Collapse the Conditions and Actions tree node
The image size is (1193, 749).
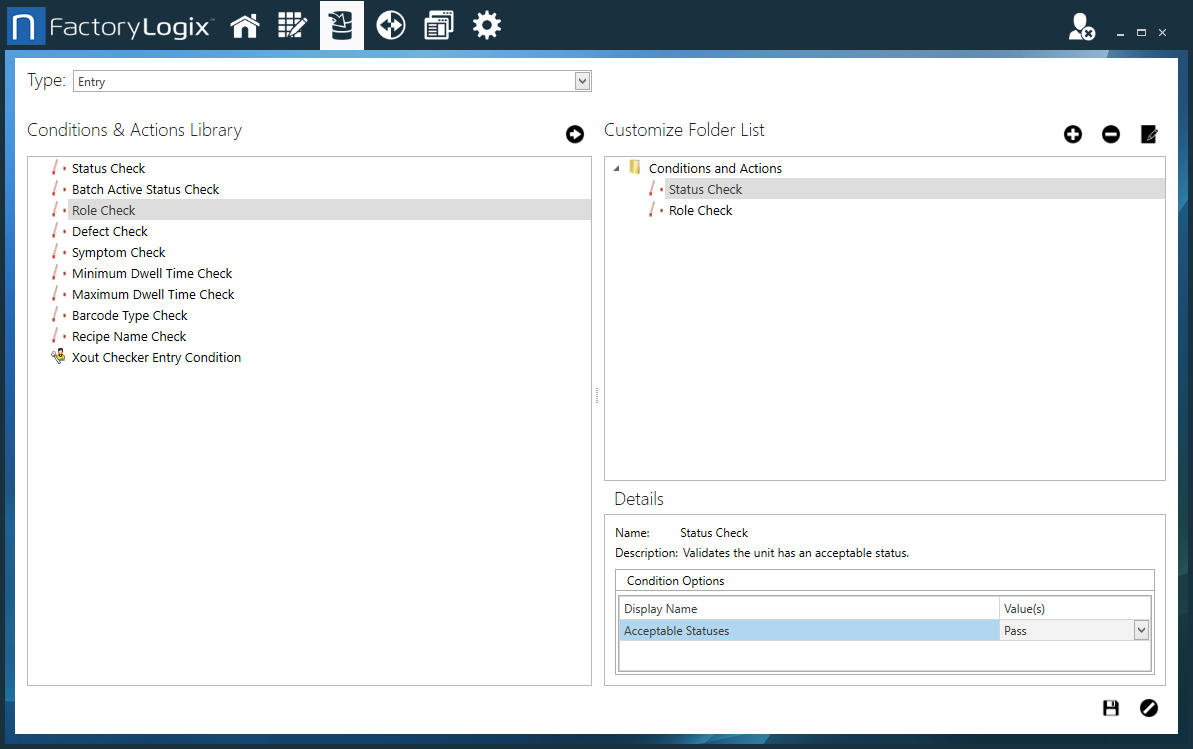617,168
